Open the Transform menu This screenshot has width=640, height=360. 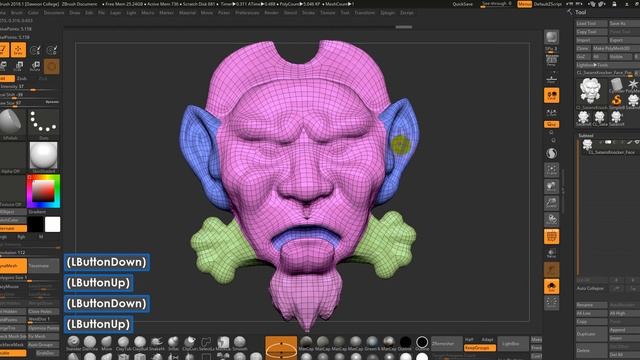364,13
